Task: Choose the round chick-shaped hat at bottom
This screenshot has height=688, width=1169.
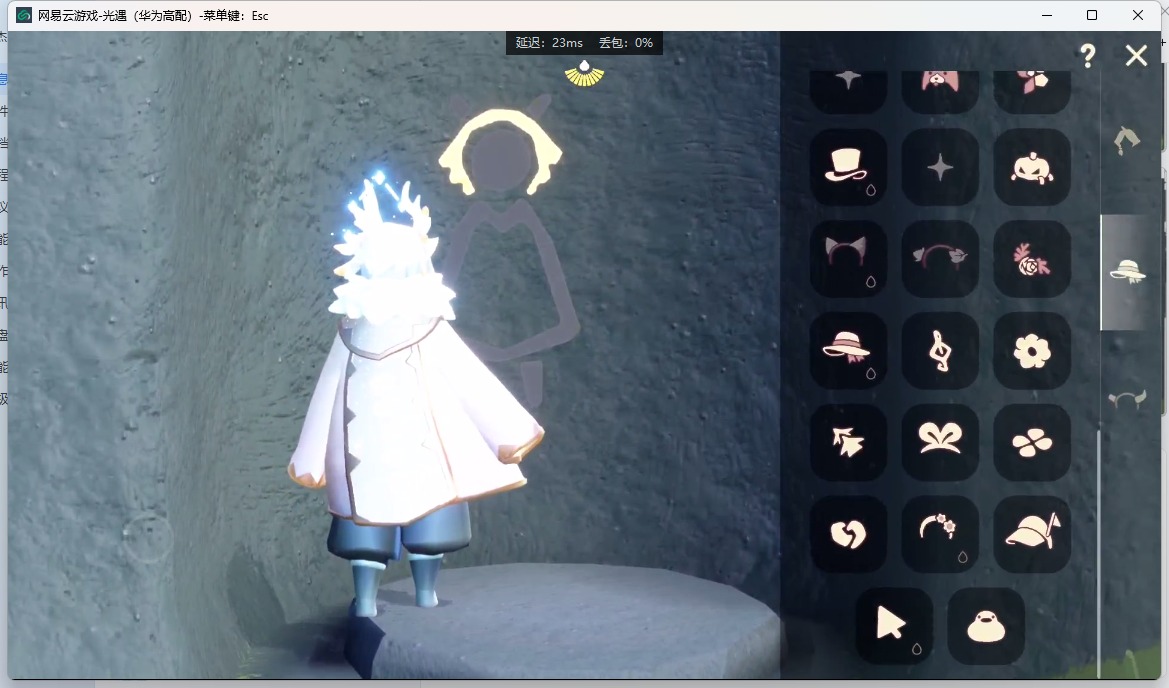Action: click(986, 625)
